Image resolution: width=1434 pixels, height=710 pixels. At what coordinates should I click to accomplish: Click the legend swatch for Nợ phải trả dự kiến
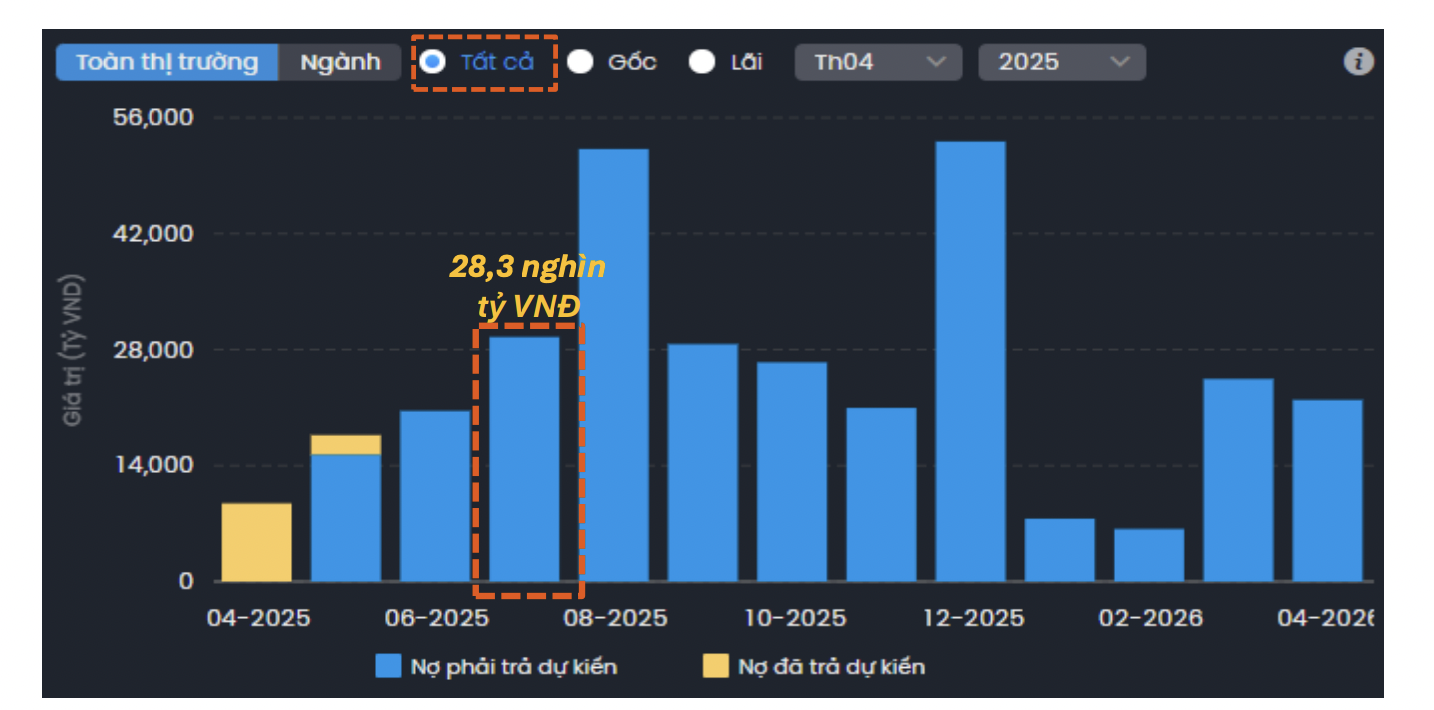click(x=387, y=665)
